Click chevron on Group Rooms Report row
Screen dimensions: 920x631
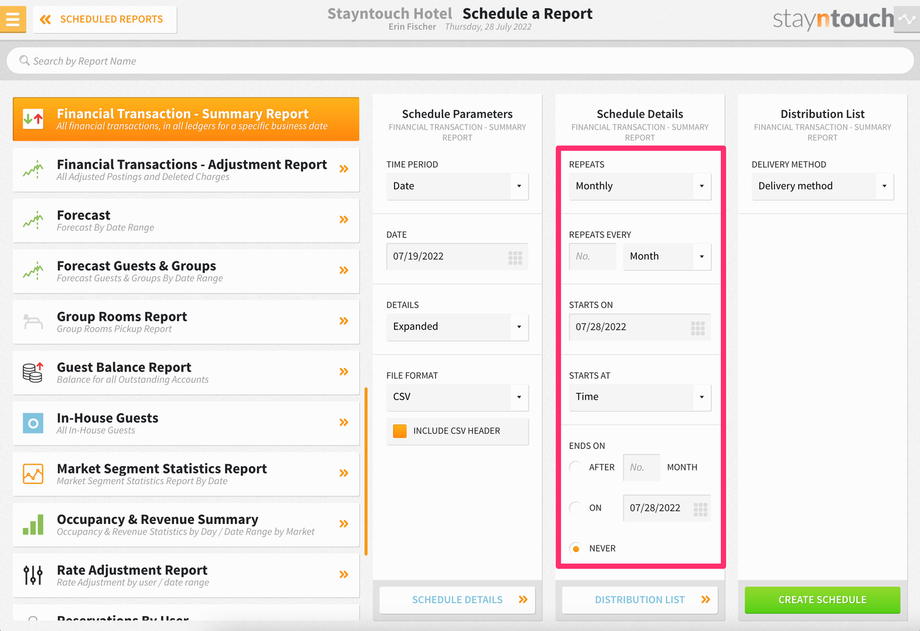click(x=344, y=321)
